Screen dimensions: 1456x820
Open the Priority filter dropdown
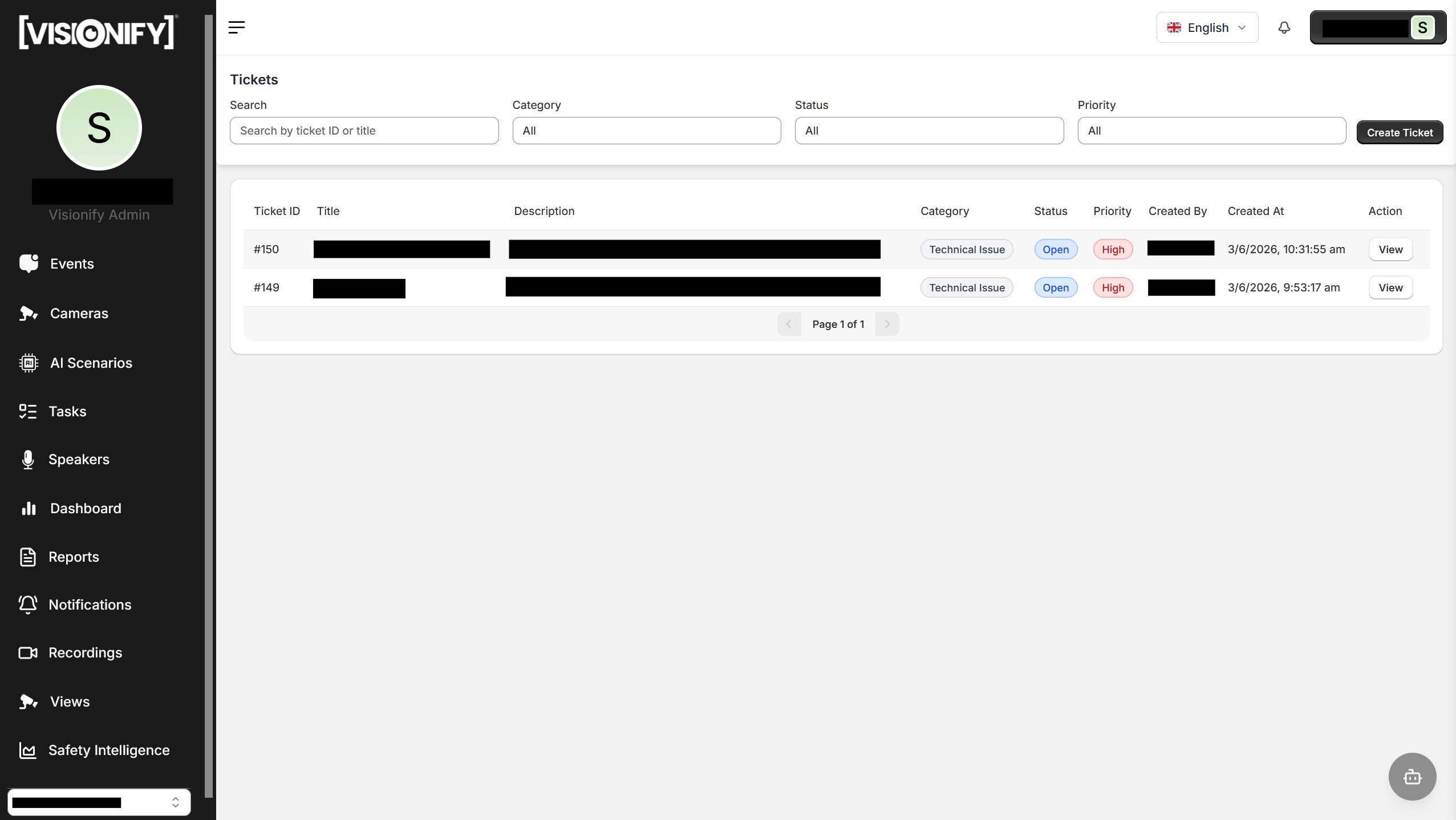[x=1212, y=131]
